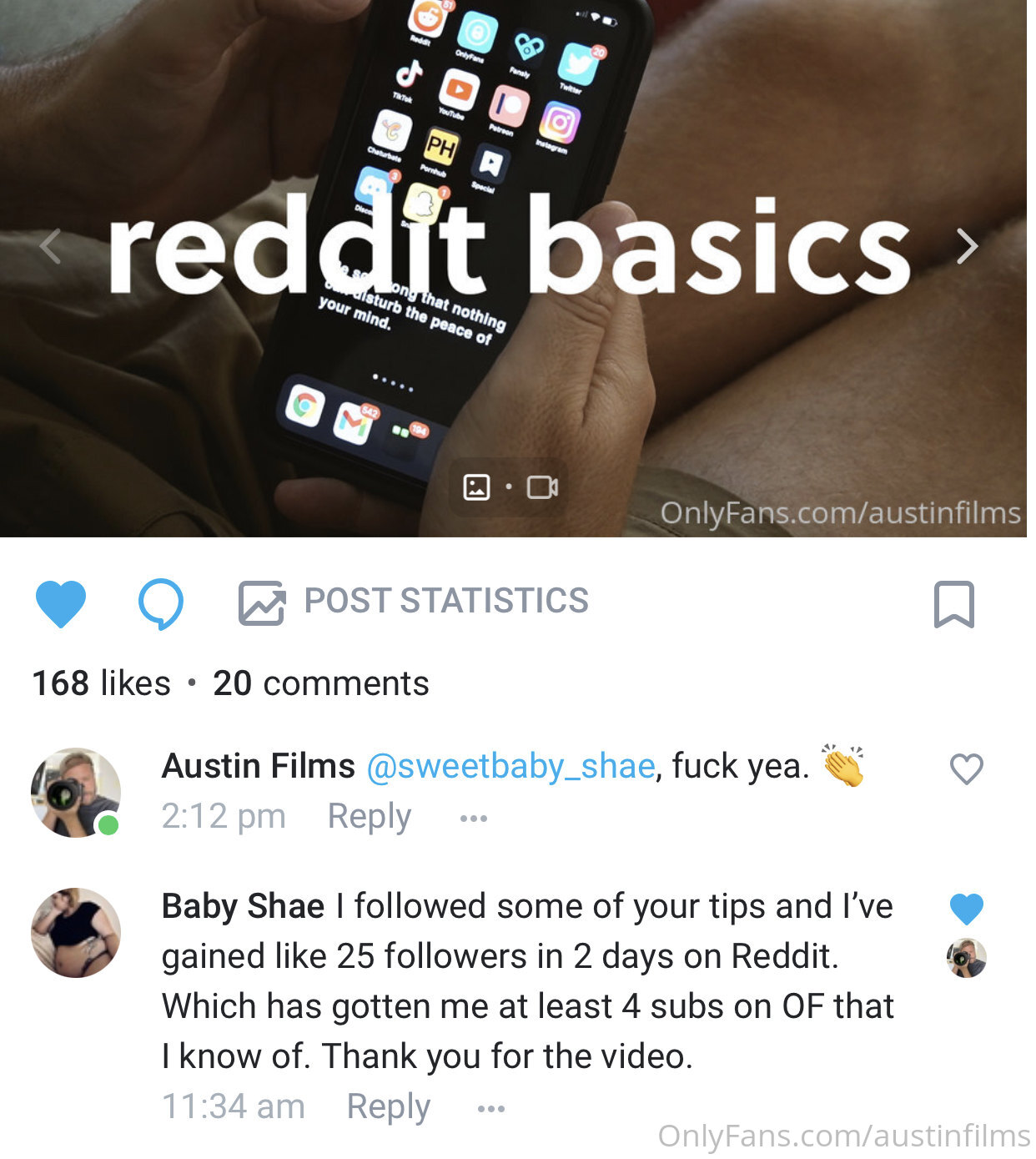
Task: Bookmark this post
Action: point(954,604)
